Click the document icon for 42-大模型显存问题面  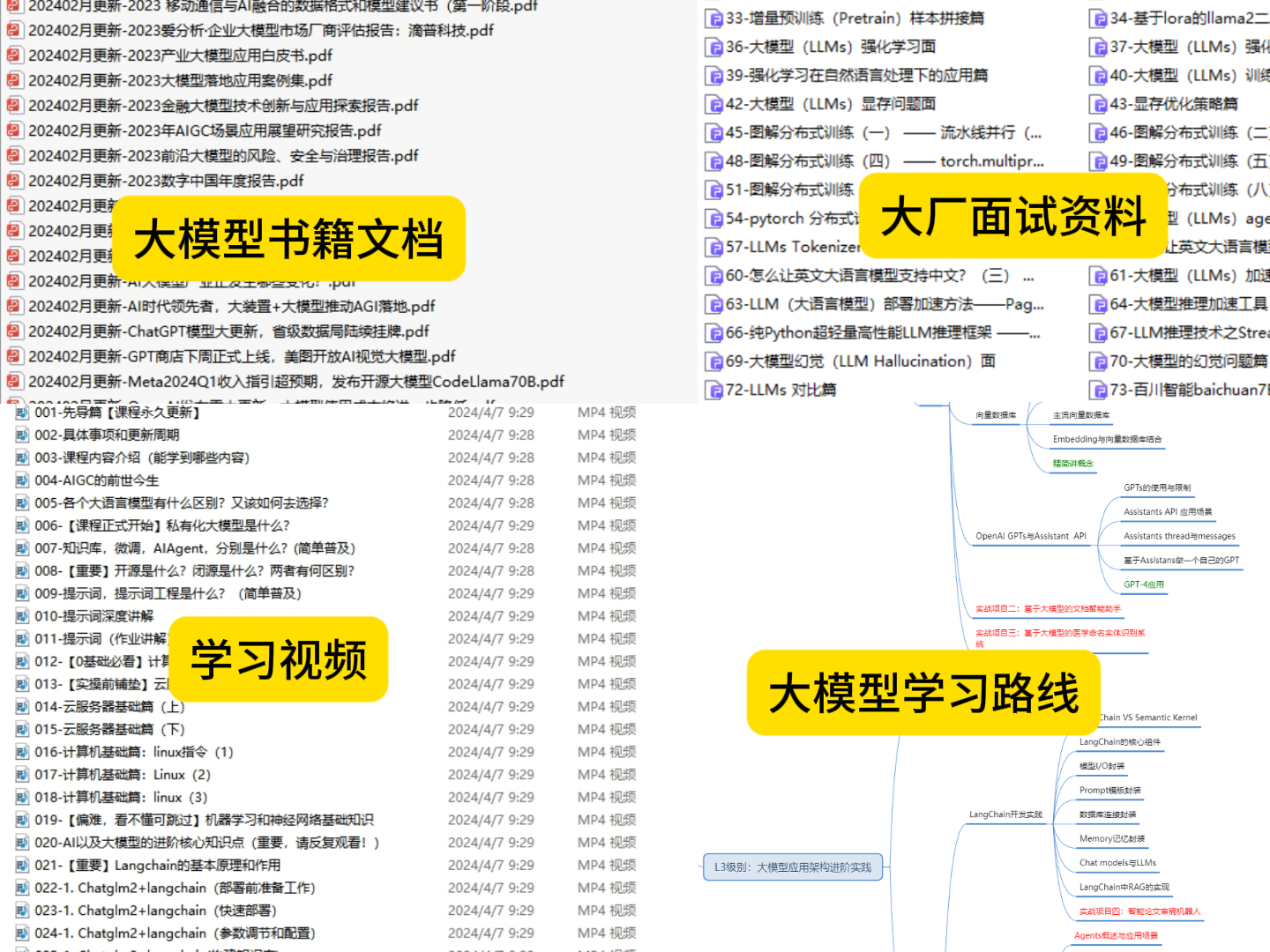[x=713, y=103]
